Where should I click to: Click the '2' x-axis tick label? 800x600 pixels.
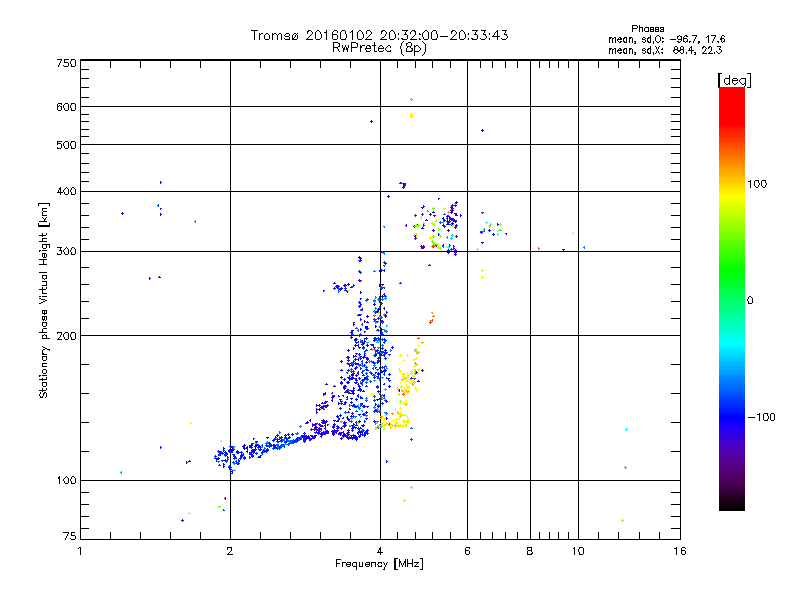(230, 551)
